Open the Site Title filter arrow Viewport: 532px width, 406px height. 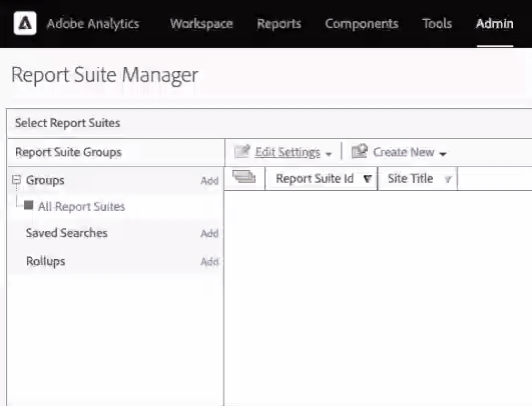point(448,179)
